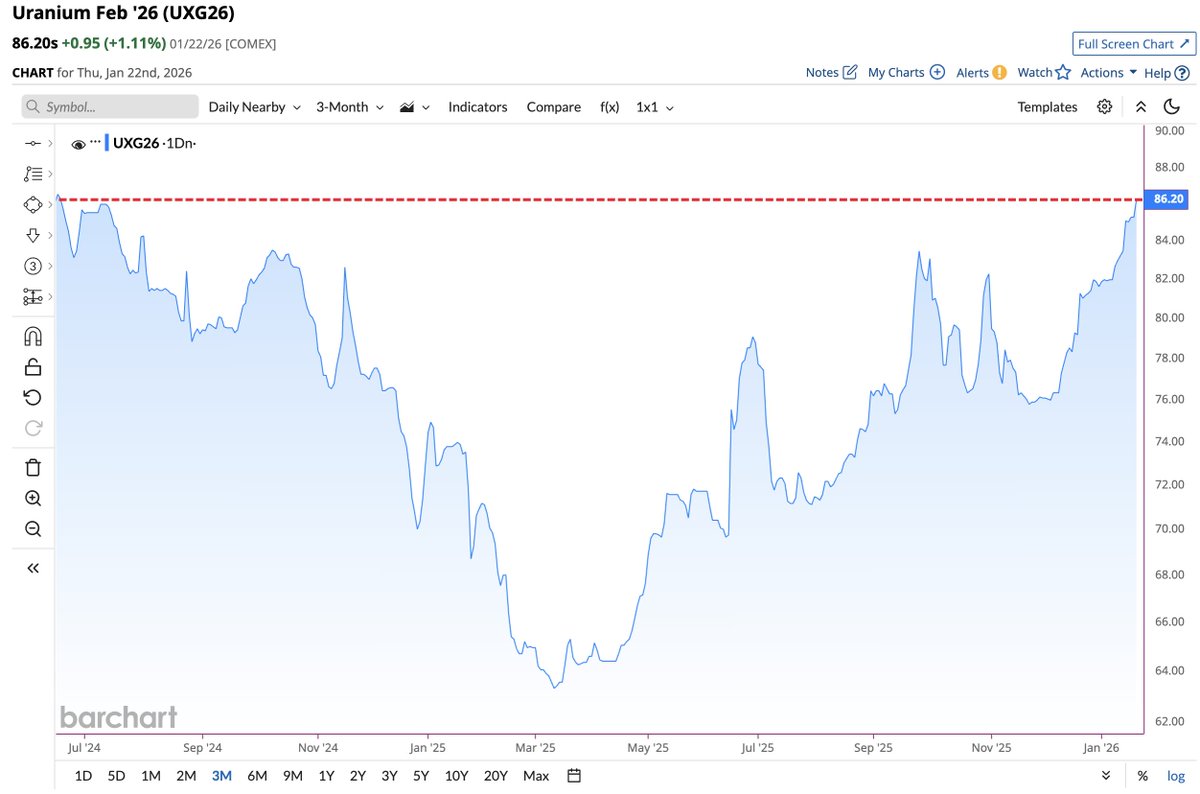Open the UXG26 series more options dots
Viewport: 1200px width, 794px height.
(x=96, y=142)
